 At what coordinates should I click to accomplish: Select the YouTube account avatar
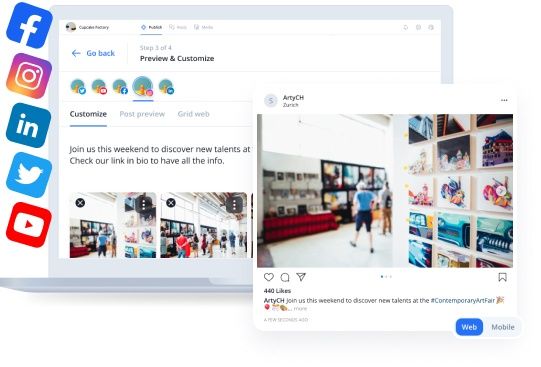(99, 87)
